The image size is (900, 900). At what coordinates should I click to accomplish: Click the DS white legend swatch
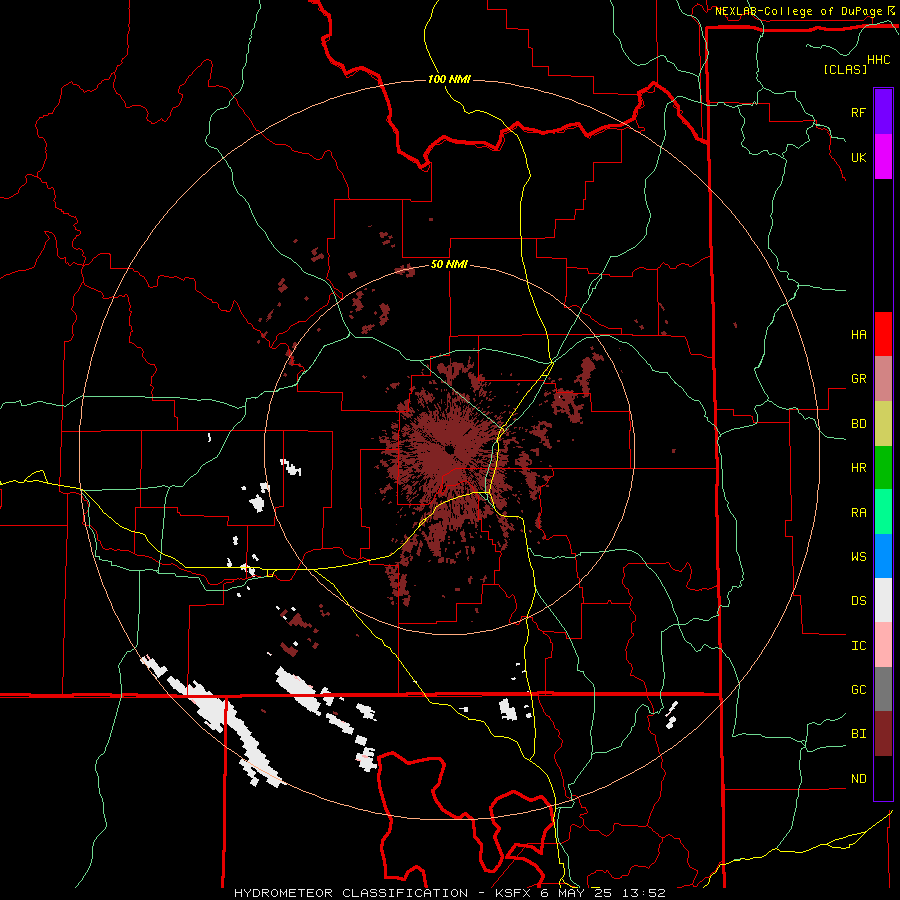pos(883,600)
